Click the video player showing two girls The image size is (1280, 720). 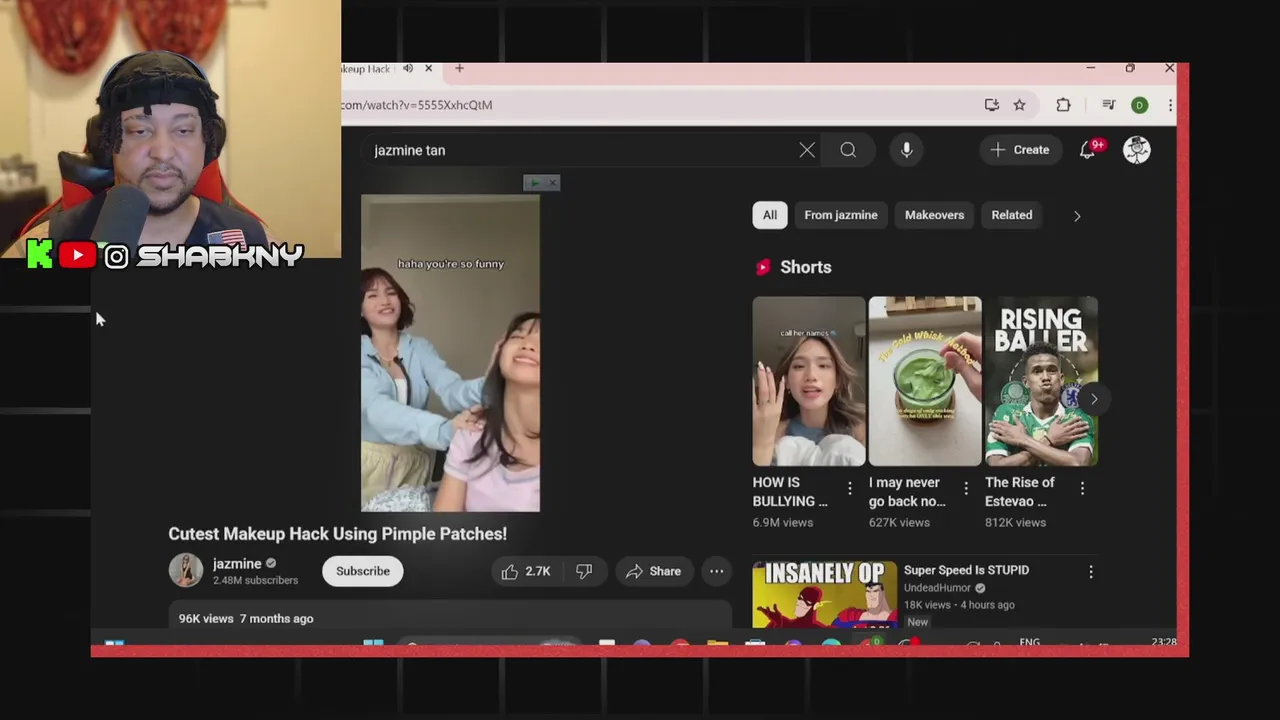click(450, 353)
